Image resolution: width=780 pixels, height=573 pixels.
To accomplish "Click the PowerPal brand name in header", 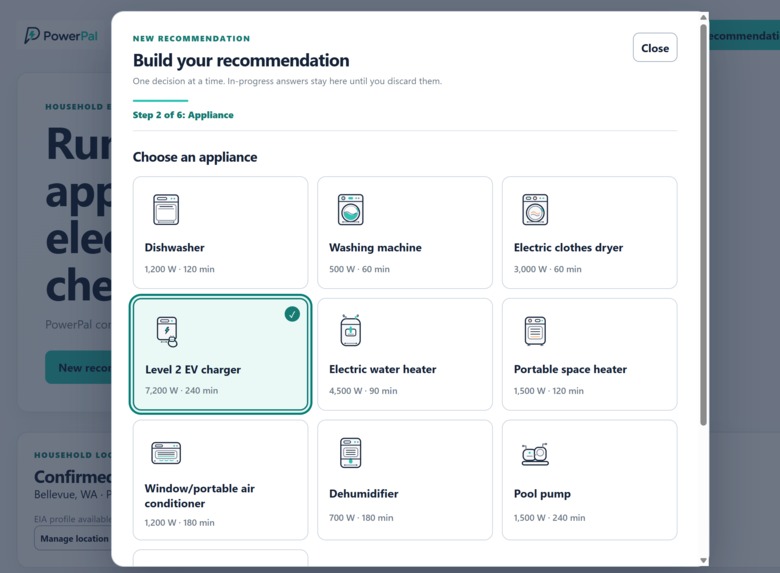I will [x=70, y=36].
